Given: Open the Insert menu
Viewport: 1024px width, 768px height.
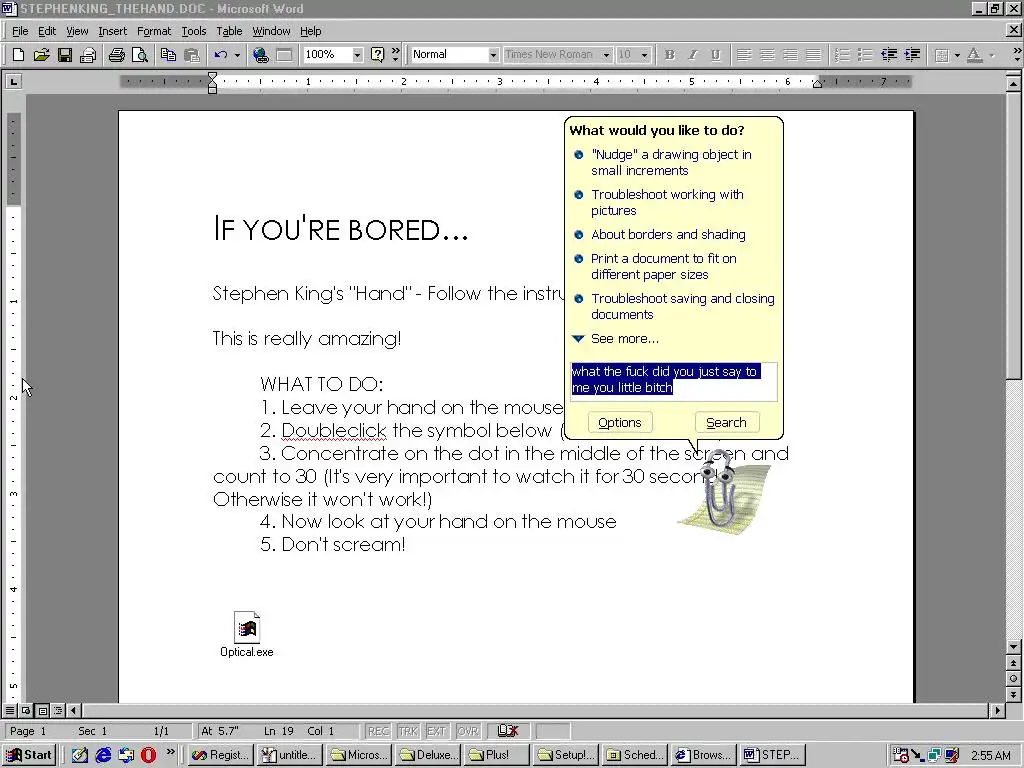Looking at the screenshot, I should [x=112, y=31].
